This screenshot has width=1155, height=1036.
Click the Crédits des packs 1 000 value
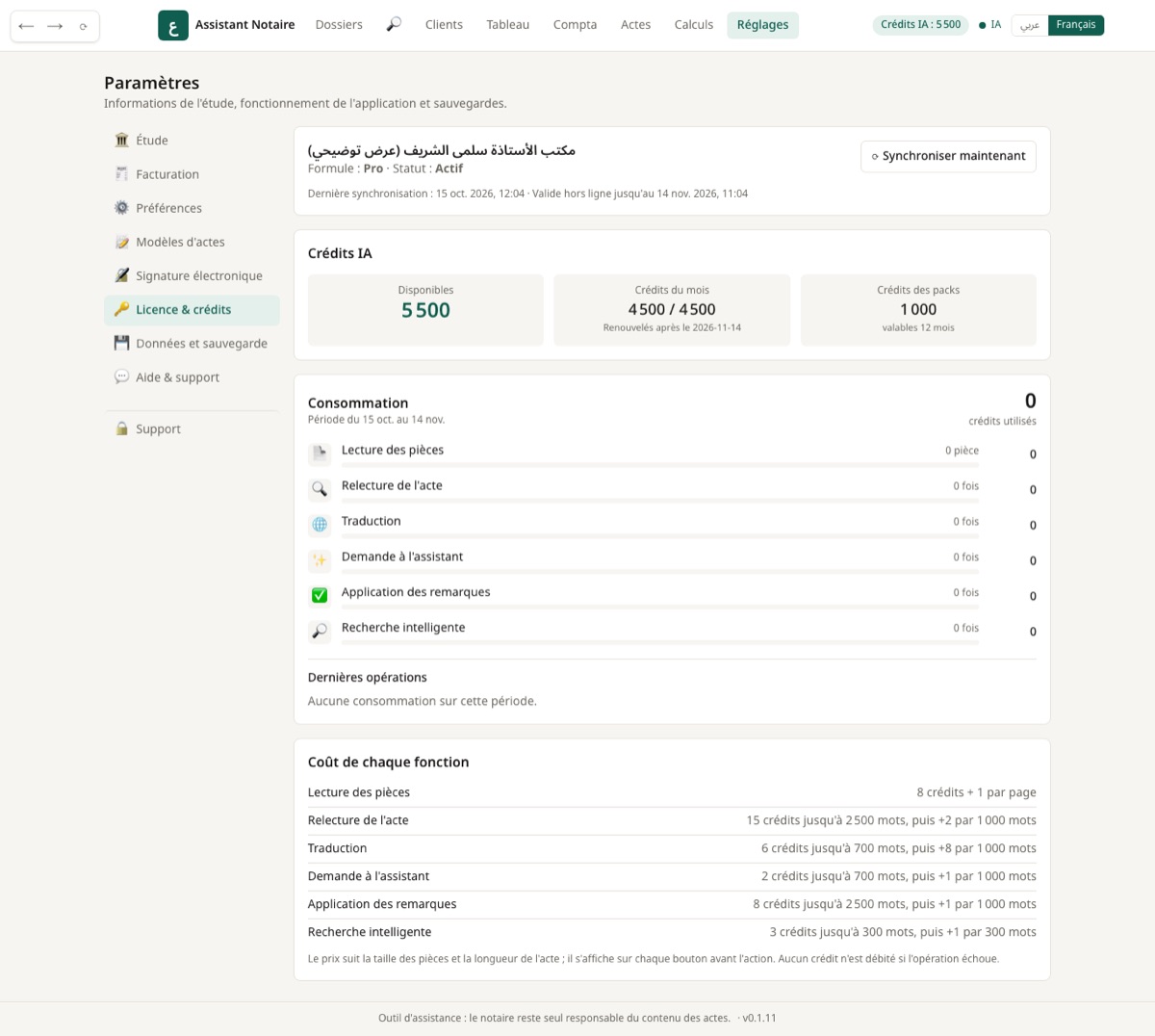pos(918,310)
